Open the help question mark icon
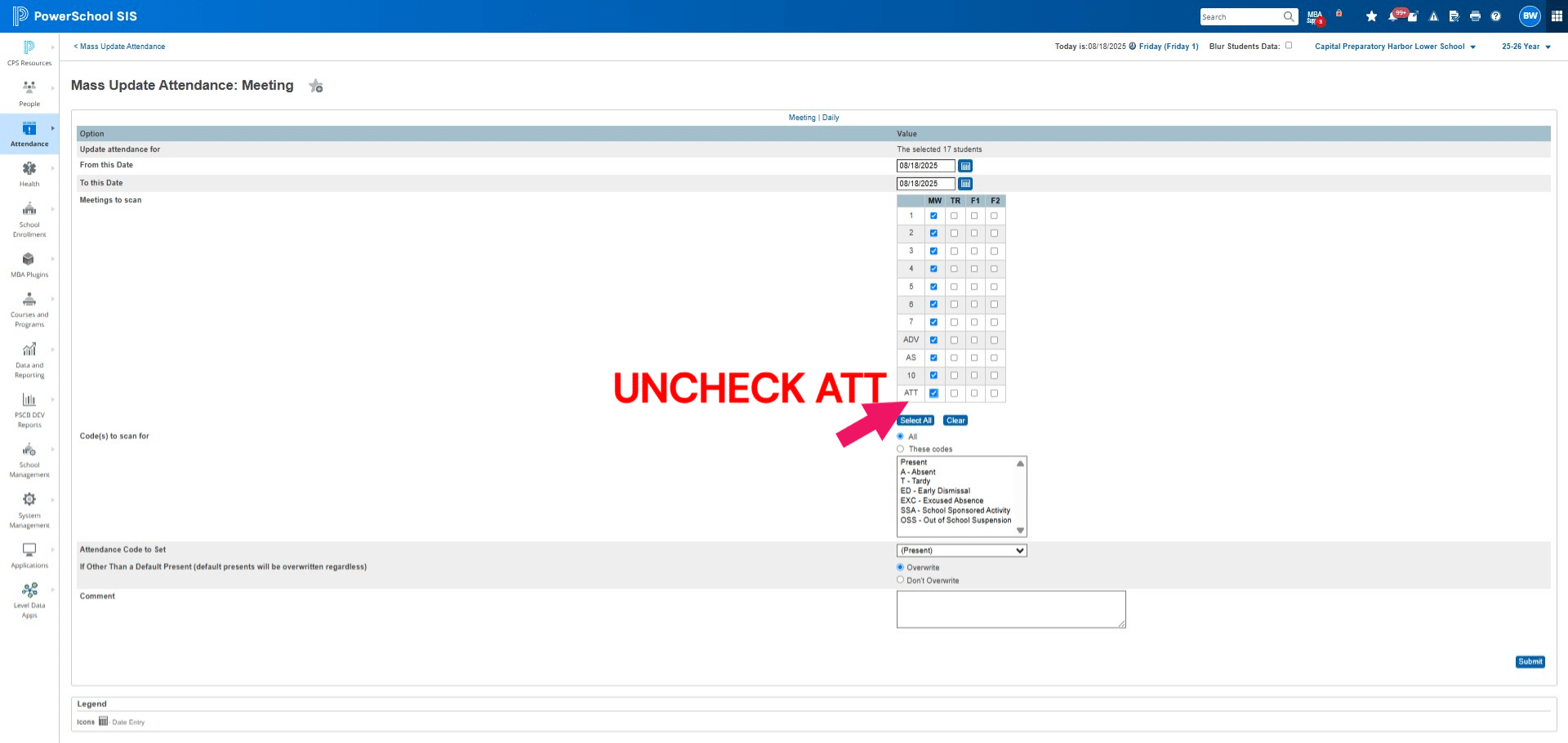The height and width of the screenshot is (743, 1568). pyautogui.click(x=1495, y=16)
